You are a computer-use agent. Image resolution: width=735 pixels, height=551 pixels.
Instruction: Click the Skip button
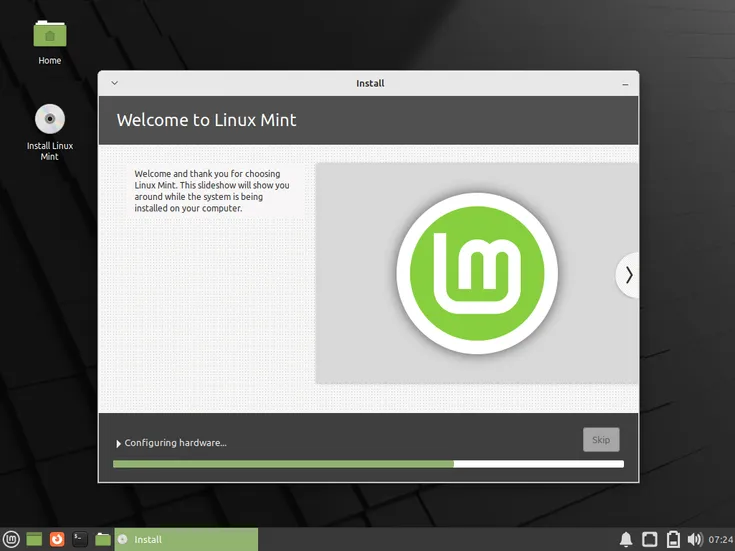(601, 439)
